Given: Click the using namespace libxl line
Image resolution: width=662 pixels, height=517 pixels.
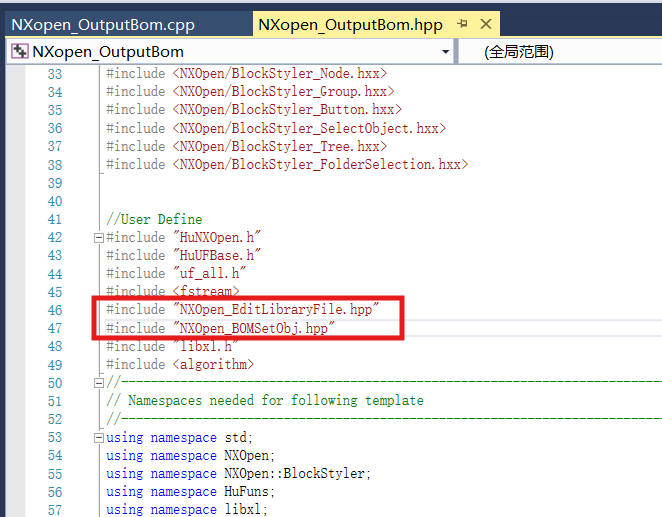Looking at the screenshot, I should (x=187, y=510).
